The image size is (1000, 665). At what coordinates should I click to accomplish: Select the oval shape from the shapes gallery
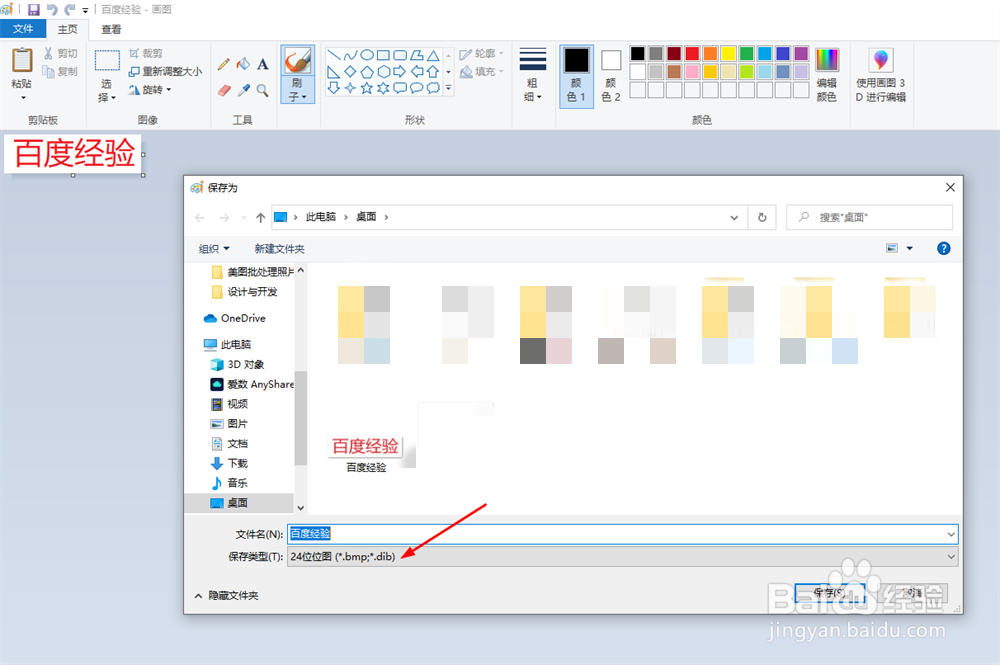point(367,53)
